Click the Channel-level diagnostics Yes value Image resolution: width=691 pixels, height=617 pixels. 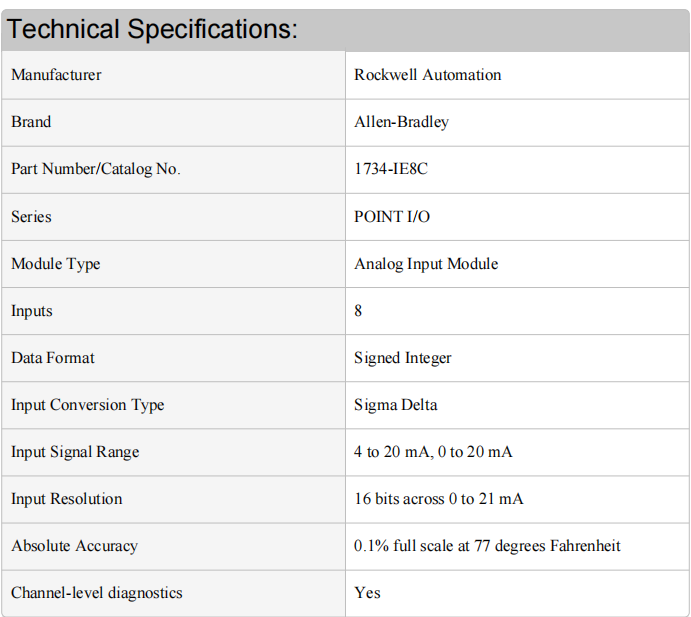367,593
